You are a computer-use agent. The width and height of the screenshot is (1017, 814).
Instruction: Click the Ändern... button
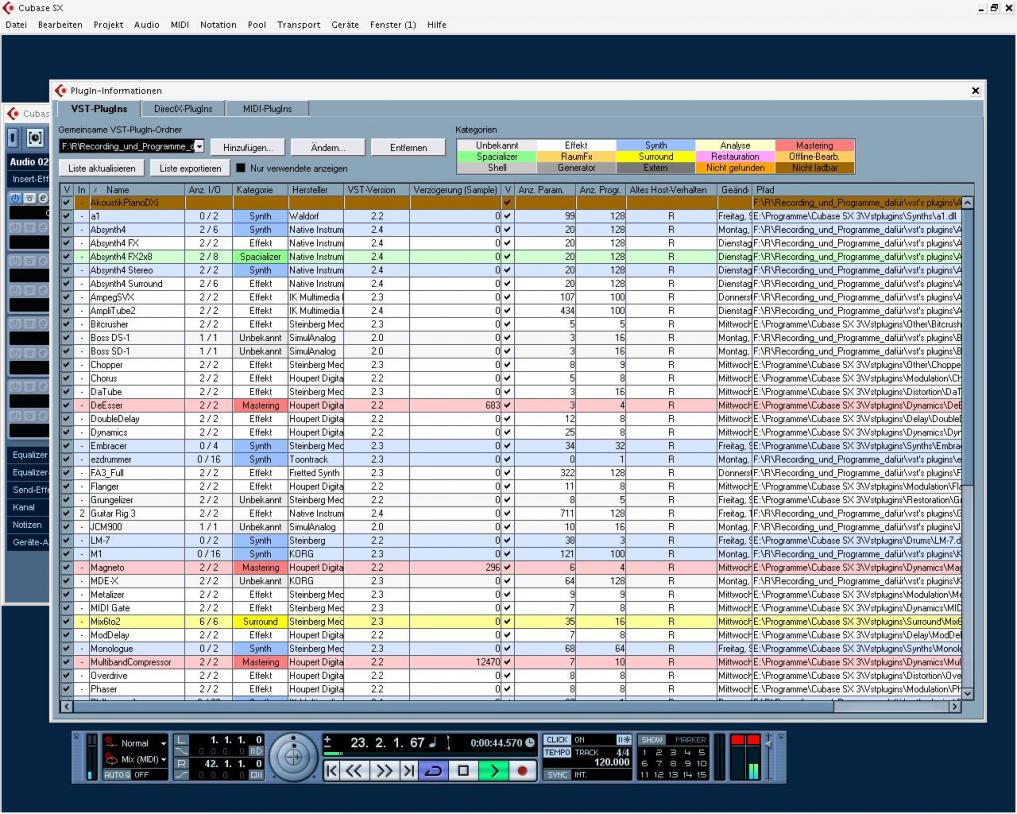[328, 148]
